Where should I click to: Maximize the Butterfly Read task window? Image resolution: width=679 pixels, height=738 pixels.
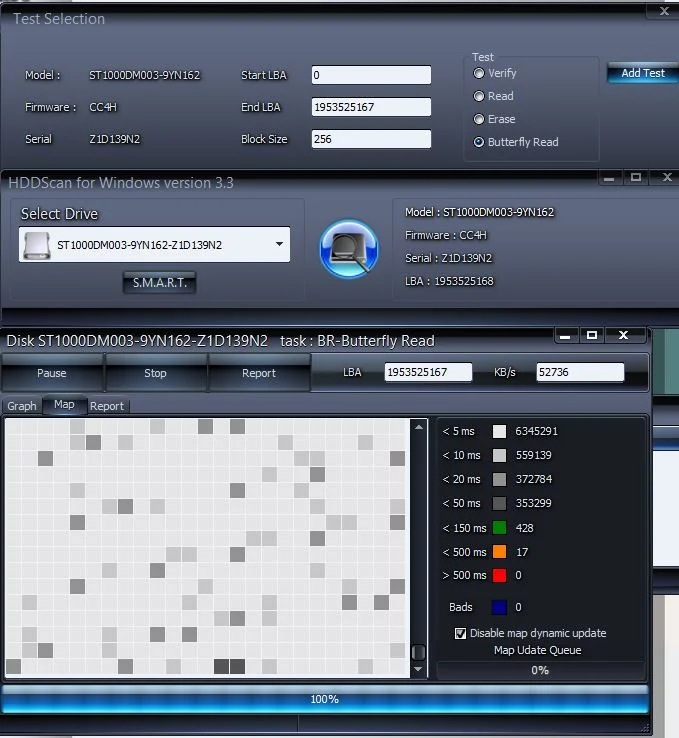click(592, 336)
